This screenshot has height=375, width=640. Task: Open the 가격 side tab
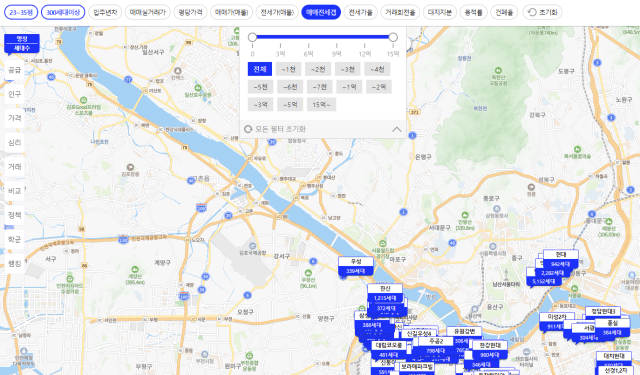(x=15, y=118)
